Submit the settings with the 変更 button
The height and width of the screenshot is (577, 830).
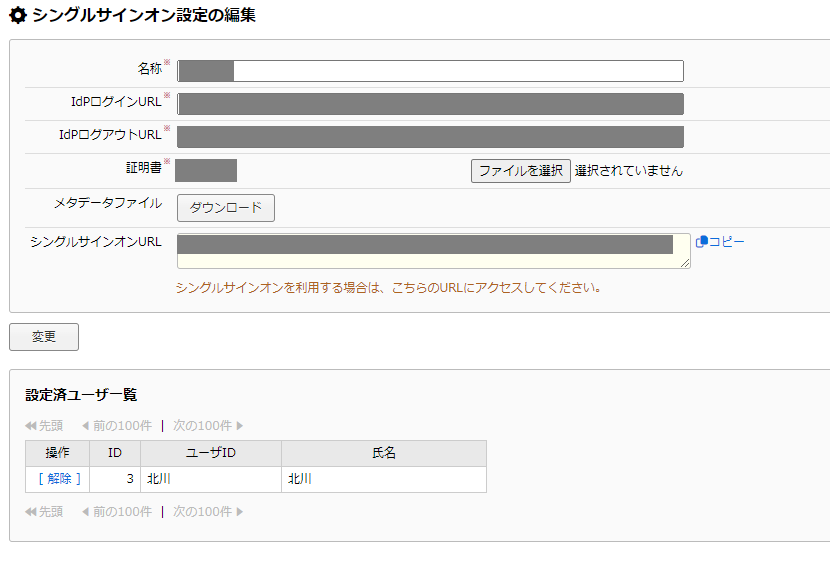click(44, 337)
